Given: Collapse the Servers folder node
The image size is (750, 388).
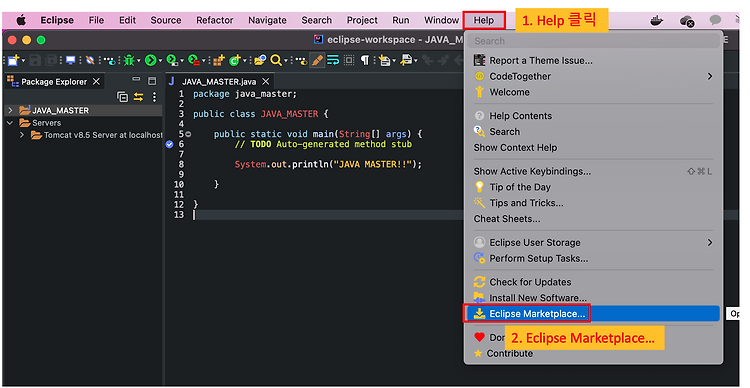Looking at the screenshot, I should click(x=10, y=123).
